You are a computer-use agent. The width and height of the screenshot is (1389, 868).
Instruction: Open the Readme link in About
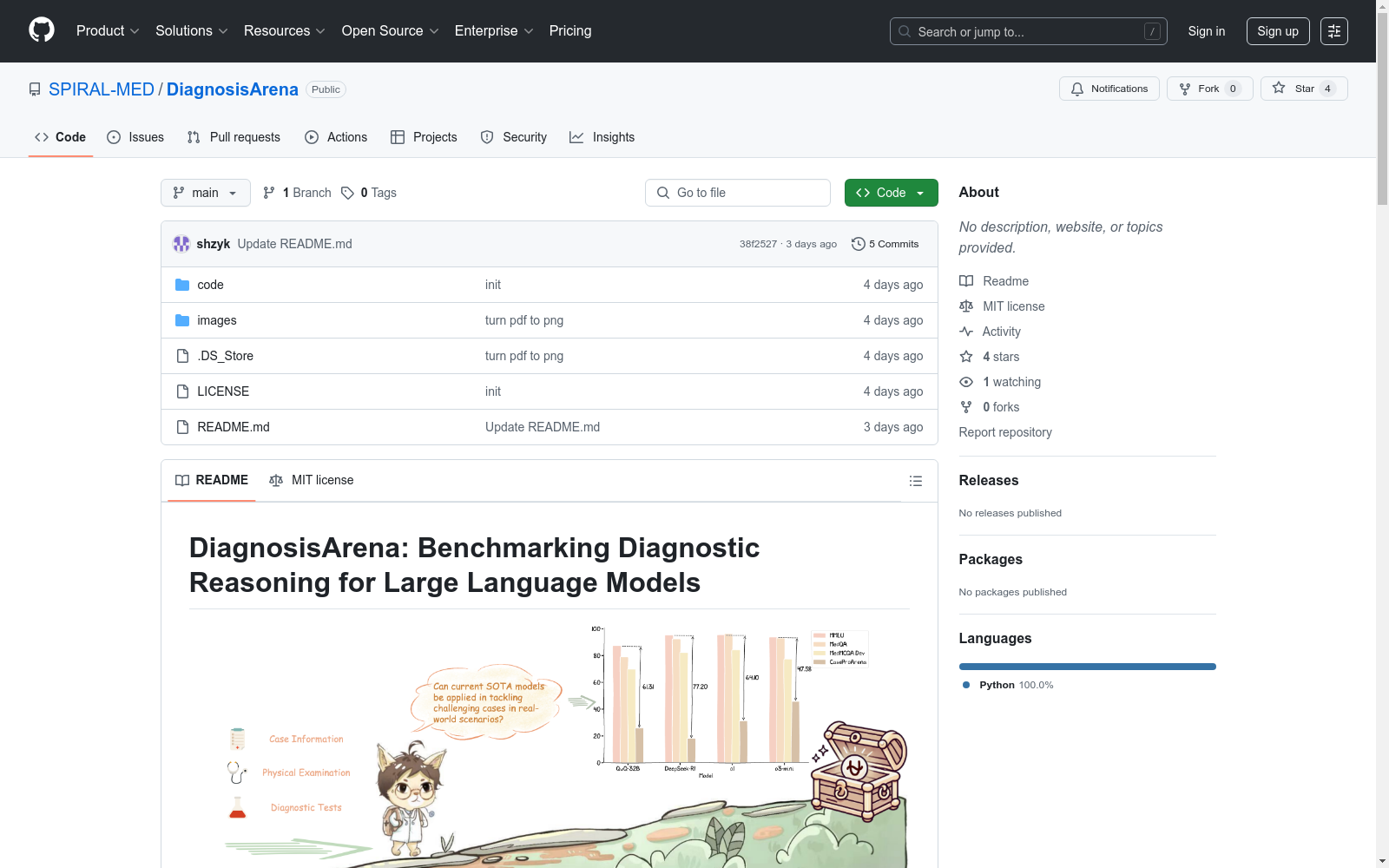coord(994,281)
